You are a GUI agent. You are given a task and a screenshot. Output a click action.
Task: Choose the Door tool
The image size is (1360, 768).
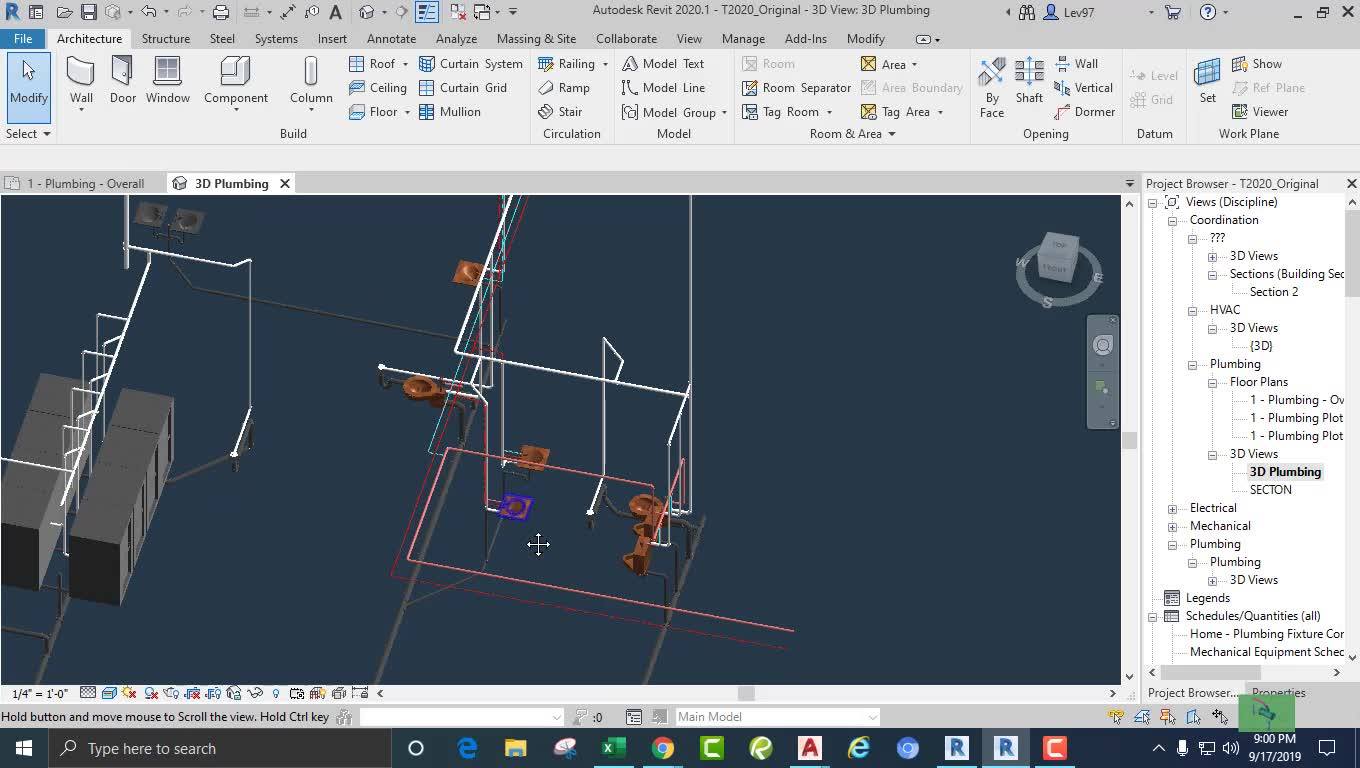click(122, 81)
